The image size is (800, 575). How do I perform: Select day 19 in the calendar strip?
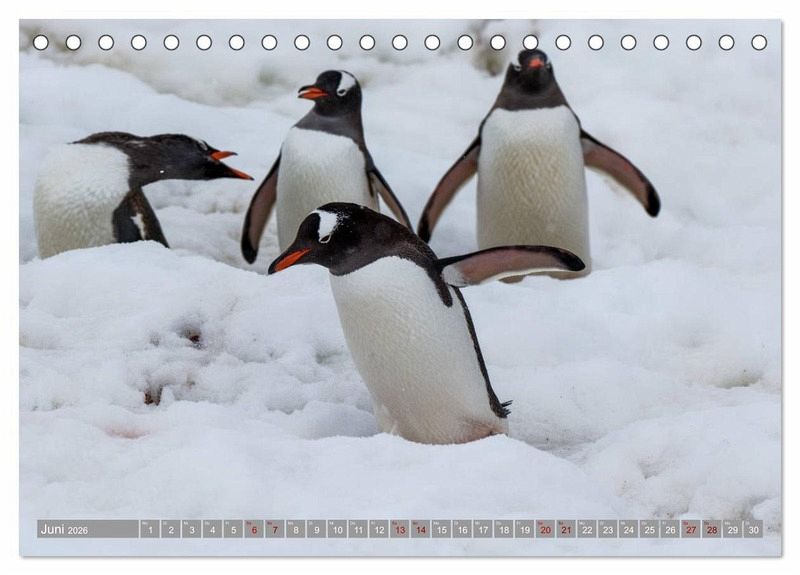pos(525,529)
